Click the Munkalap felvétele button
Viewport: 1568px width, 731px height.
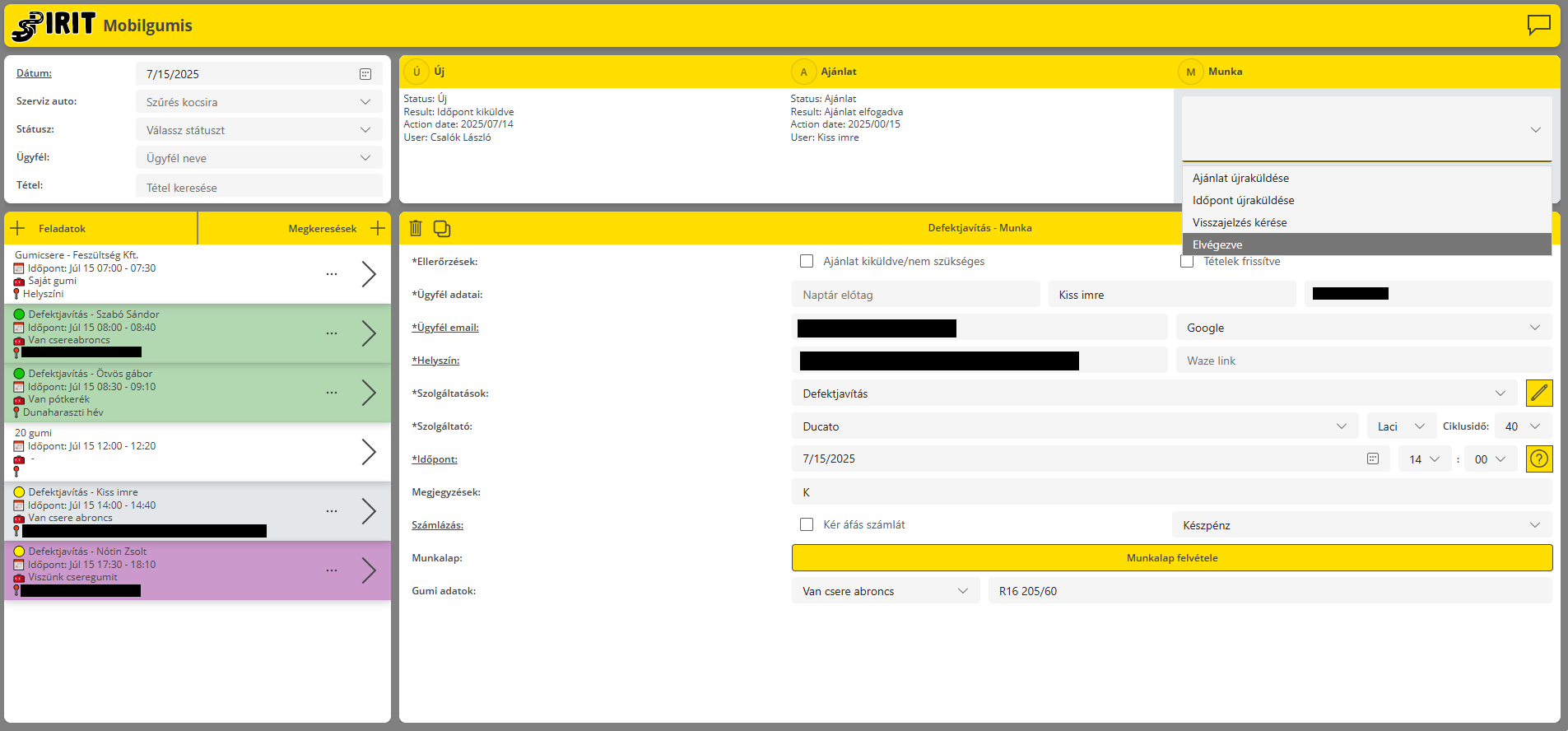tap(1171, 558)
